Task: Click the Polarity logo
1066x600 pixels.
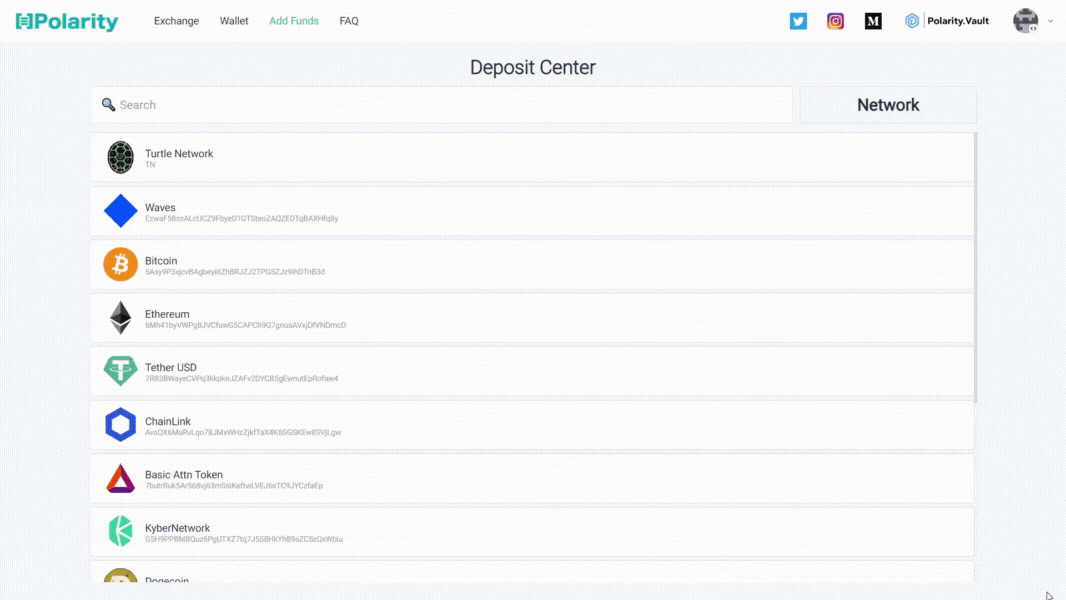Action: (x=67, y=22)
